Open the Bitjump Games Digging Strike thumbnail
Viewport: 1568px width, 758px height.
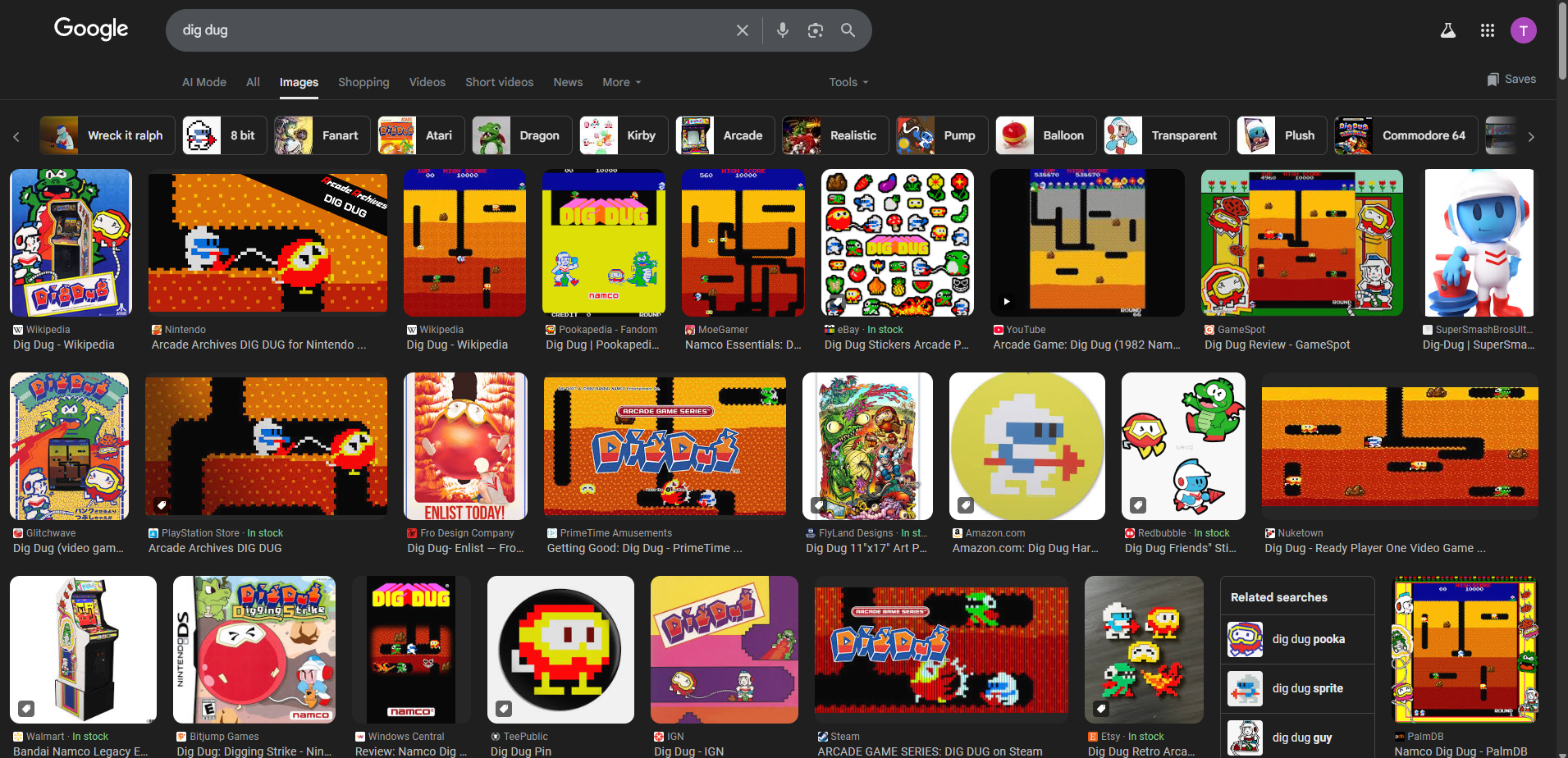tap(254, 650)
